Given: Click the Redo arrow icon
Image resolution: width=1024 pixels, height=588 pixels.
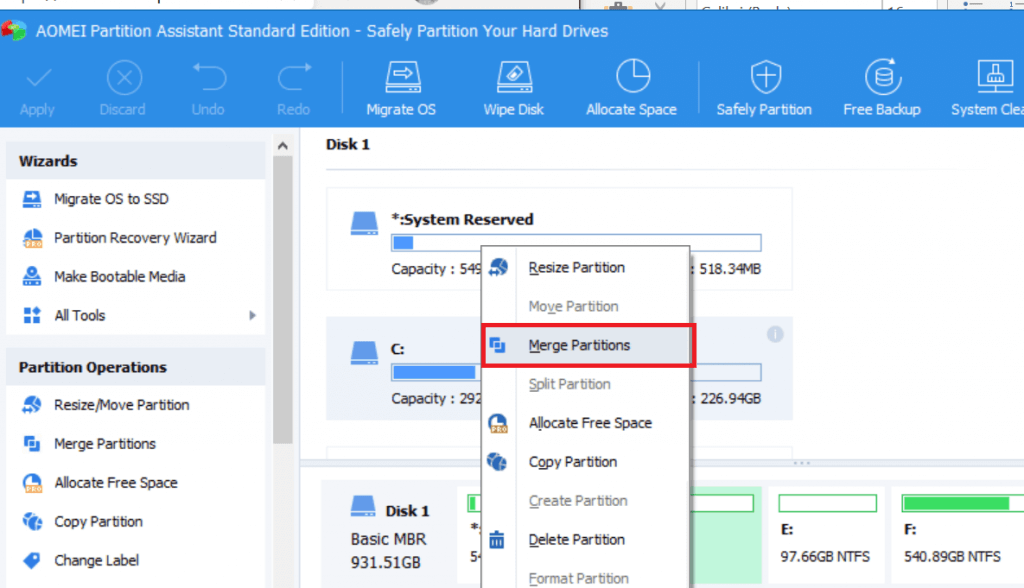Looking at the screenshot, I should 295,77.
